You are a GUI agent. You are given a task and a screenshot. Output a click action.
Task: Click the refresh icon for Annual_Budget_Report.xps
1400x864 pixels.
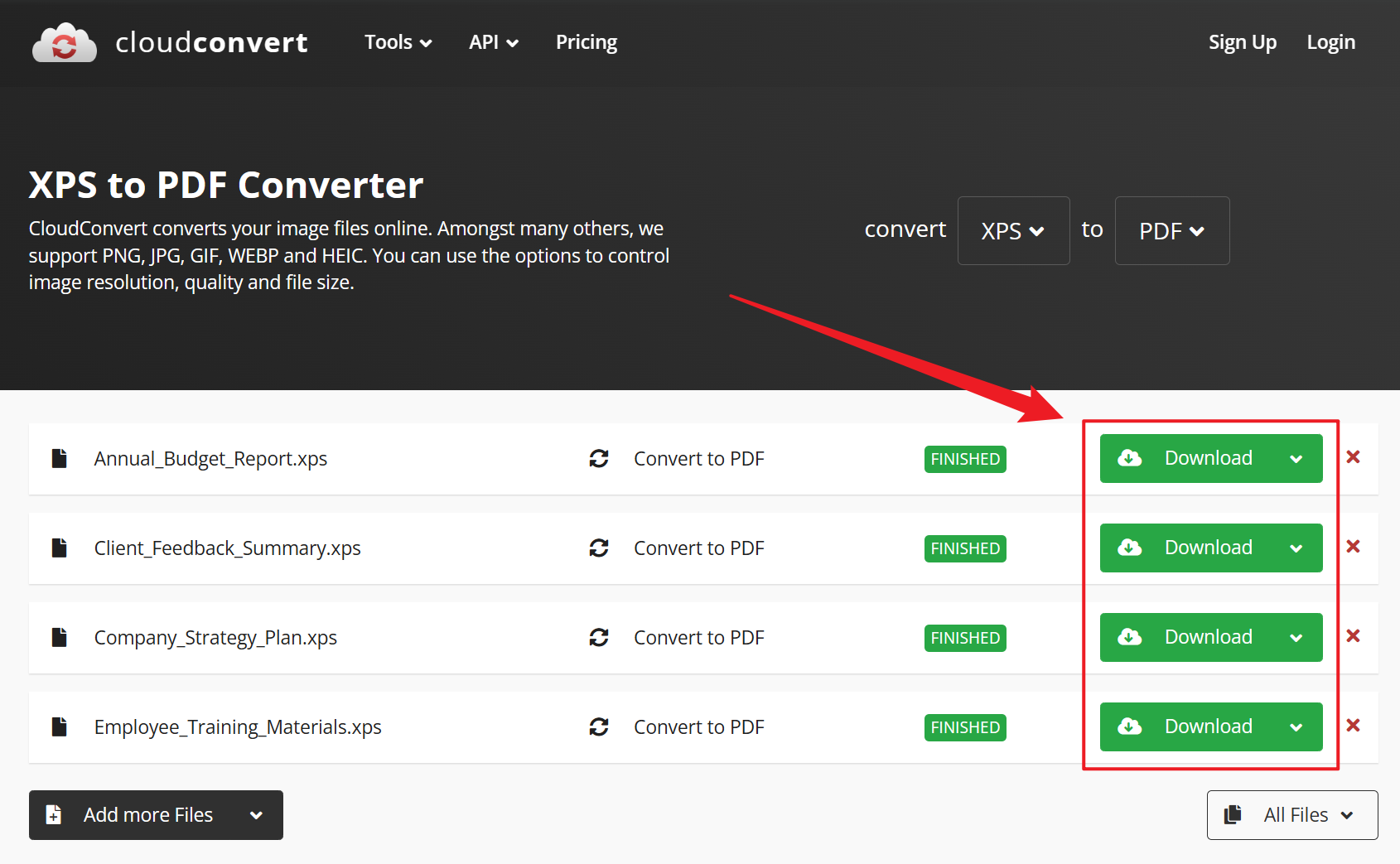[x=598, y=458]
